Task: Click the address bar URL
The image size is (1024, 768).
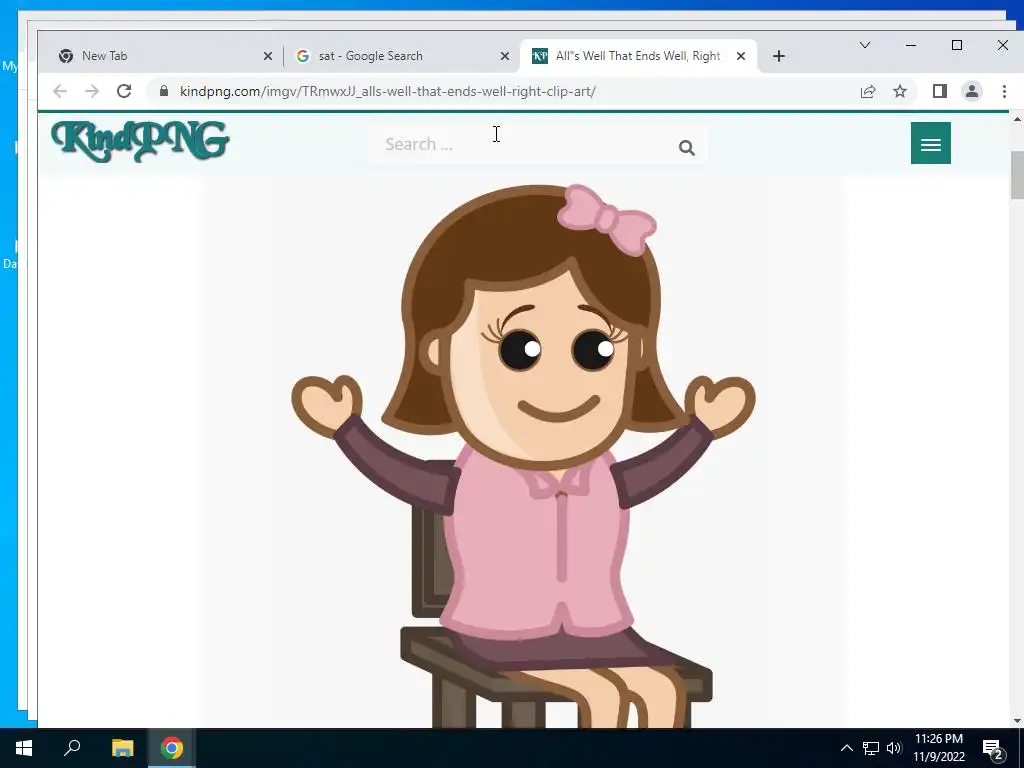Action: pos(388,91)
